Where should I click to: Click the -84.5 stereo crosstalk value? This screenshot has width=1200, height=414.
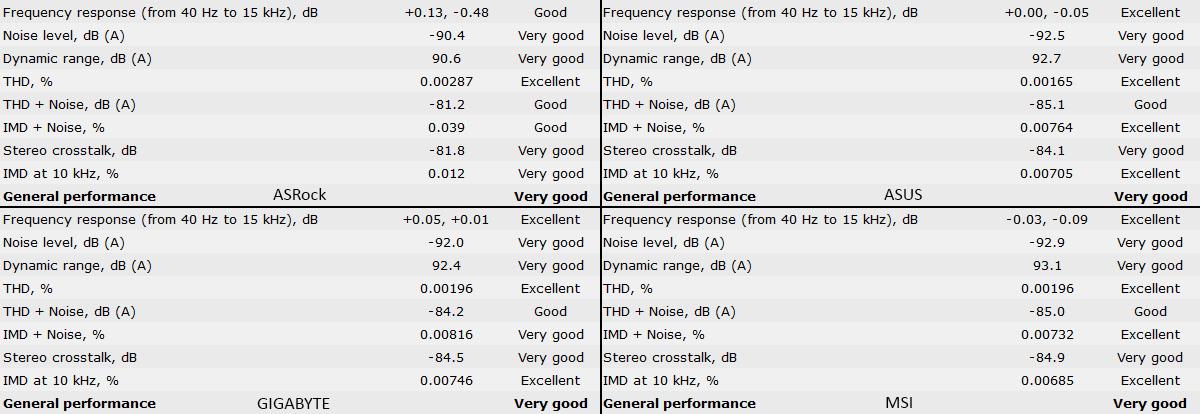[446, 358]
